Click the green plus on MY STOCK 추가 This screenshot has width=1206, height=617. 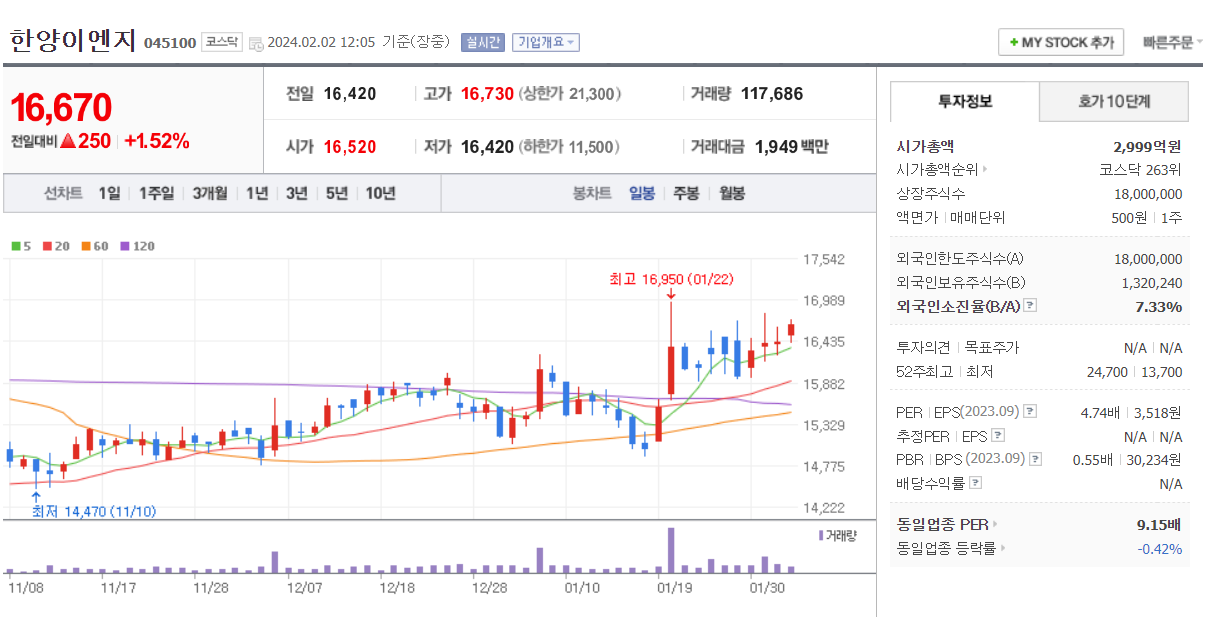[x=1014, y=43]
